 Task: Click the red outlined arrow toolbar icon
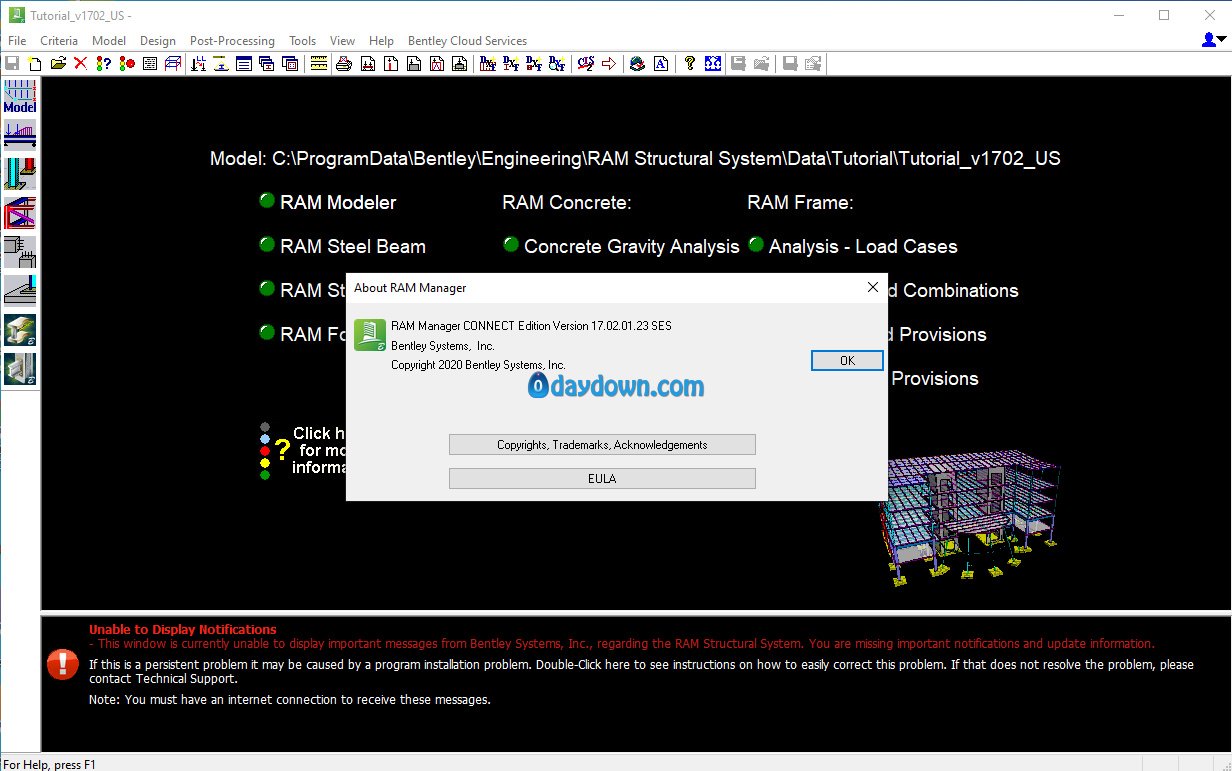[611, 64]
